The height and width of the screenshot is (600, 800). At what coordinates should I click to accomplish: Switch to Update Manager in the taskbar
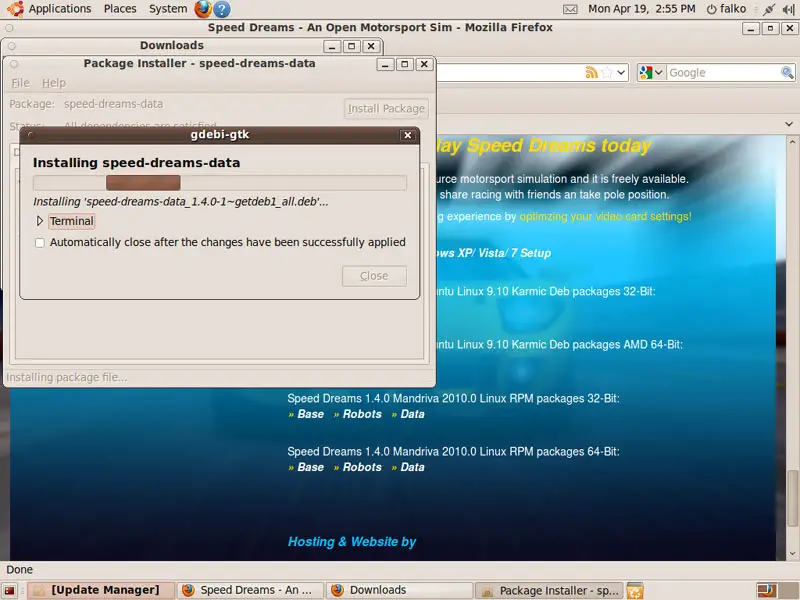[101, 590]
